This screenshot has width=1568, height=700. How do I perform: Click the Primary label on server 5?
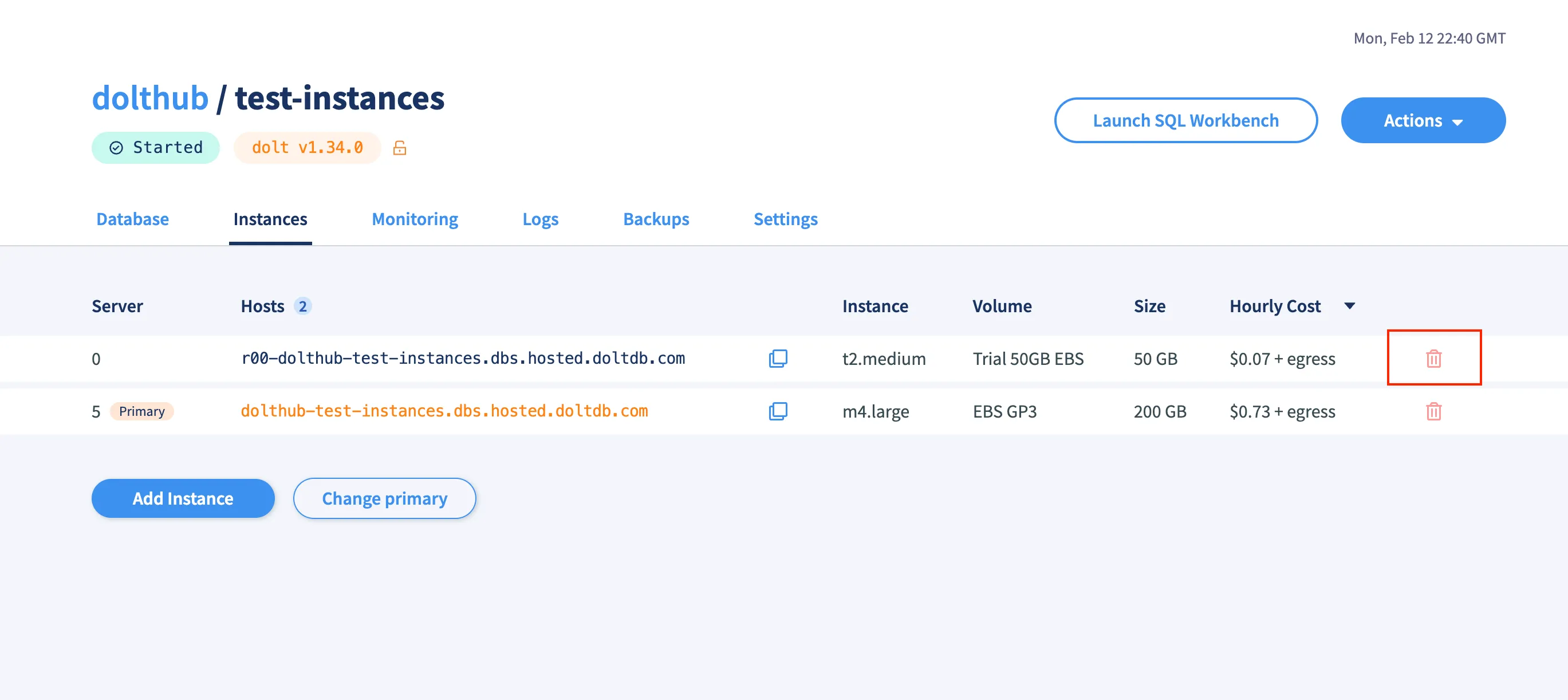[141, 411]
